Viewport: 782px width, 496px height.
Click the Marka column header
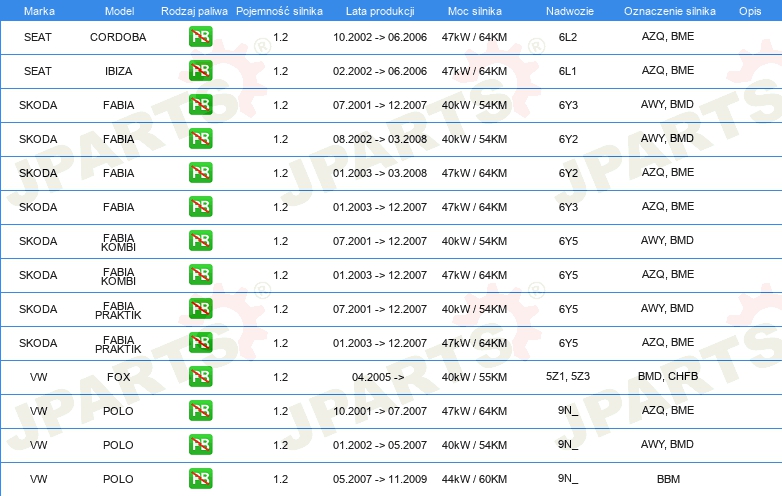tap(38, 9)
